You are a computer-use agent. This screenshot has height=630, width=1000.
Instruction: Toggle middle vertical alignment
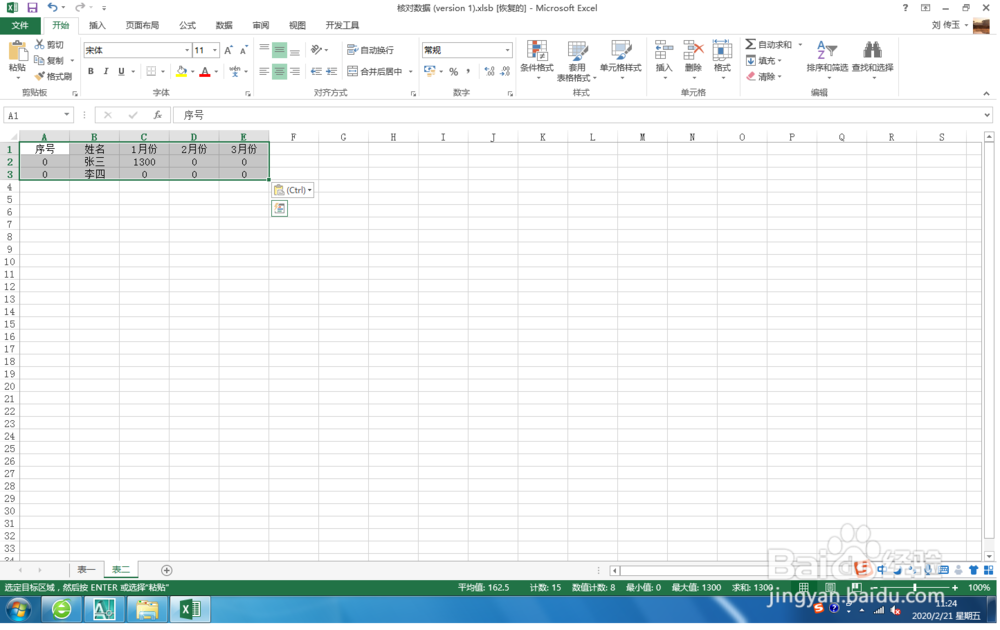tap(279, 50)
